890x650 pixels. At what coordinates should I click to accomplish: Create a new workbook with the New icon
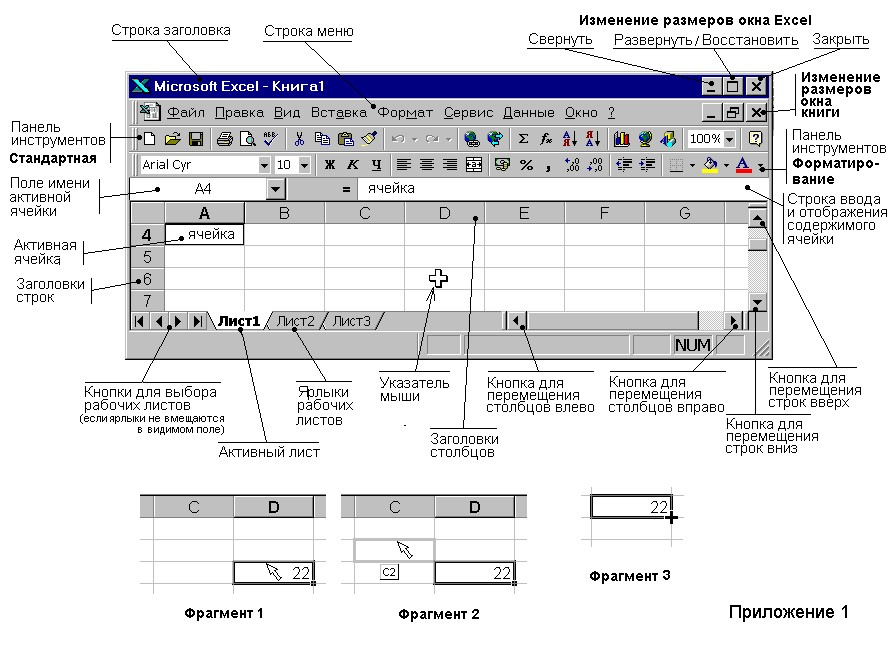[x=149, y=139]
